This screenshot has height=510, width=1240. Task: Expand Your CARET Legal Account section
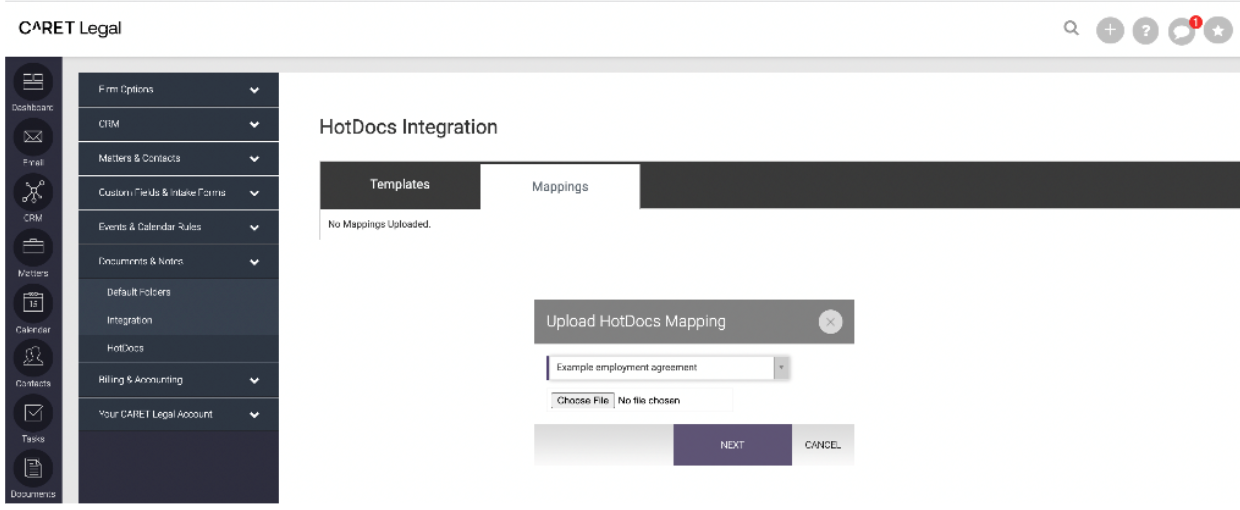pos(178,414)
